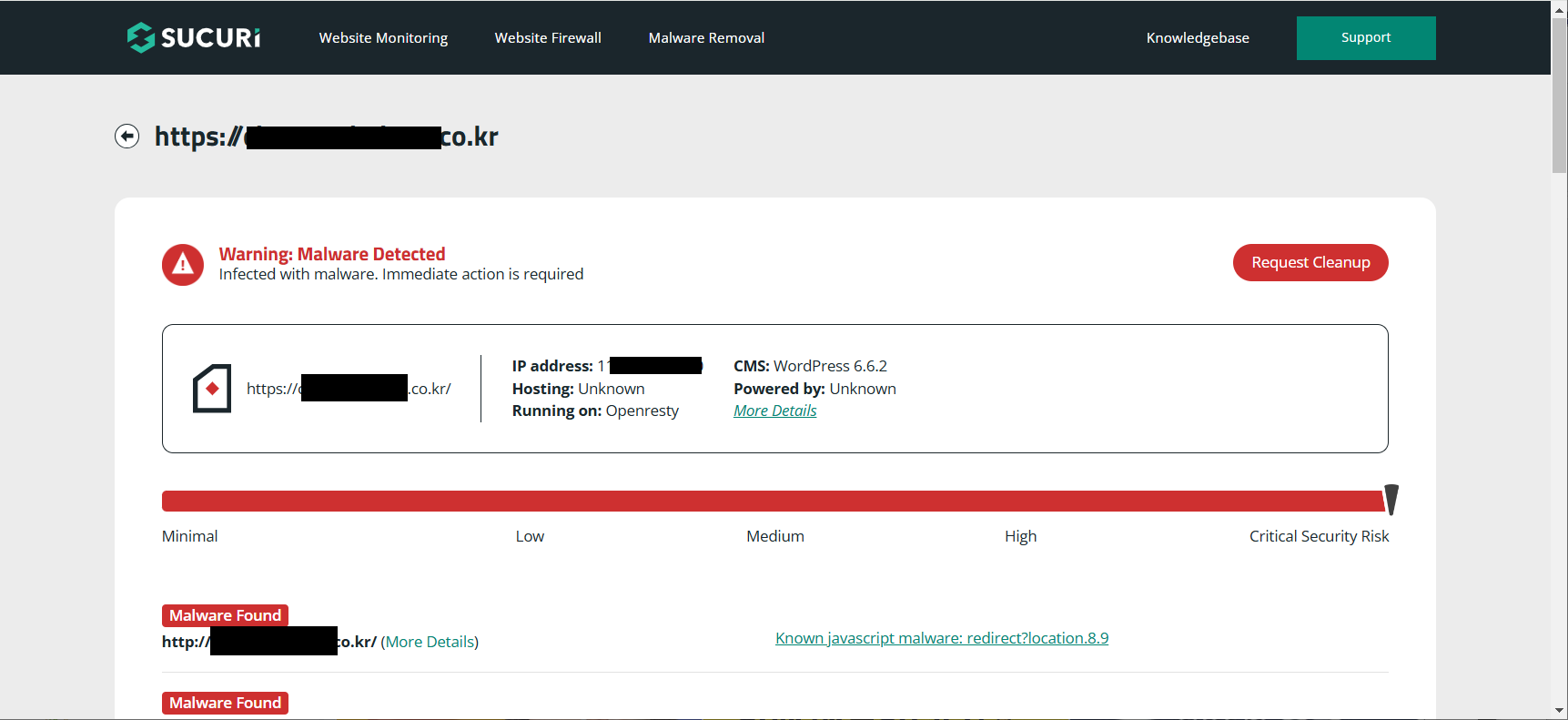Open Website Firewall menu
This screenshot has height=720, width=1568.
click(x=548, y=38)
